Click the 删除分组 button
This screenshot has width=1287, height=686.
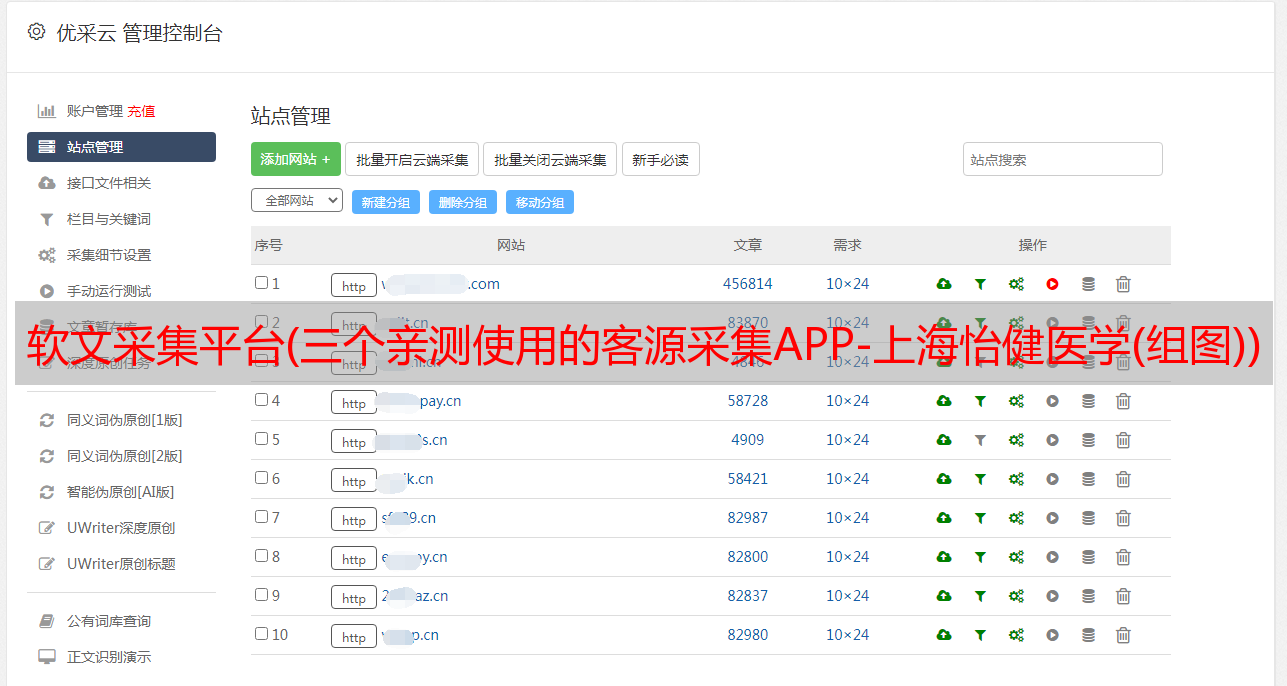(x=463, y=202)
